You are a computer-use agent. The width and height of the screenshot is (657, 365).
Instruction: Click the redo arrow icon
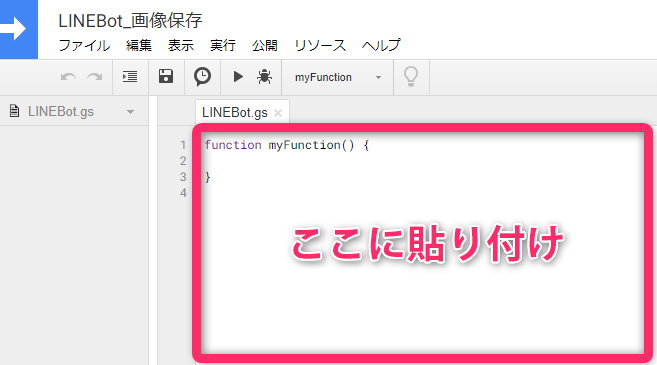click(95, 77)
